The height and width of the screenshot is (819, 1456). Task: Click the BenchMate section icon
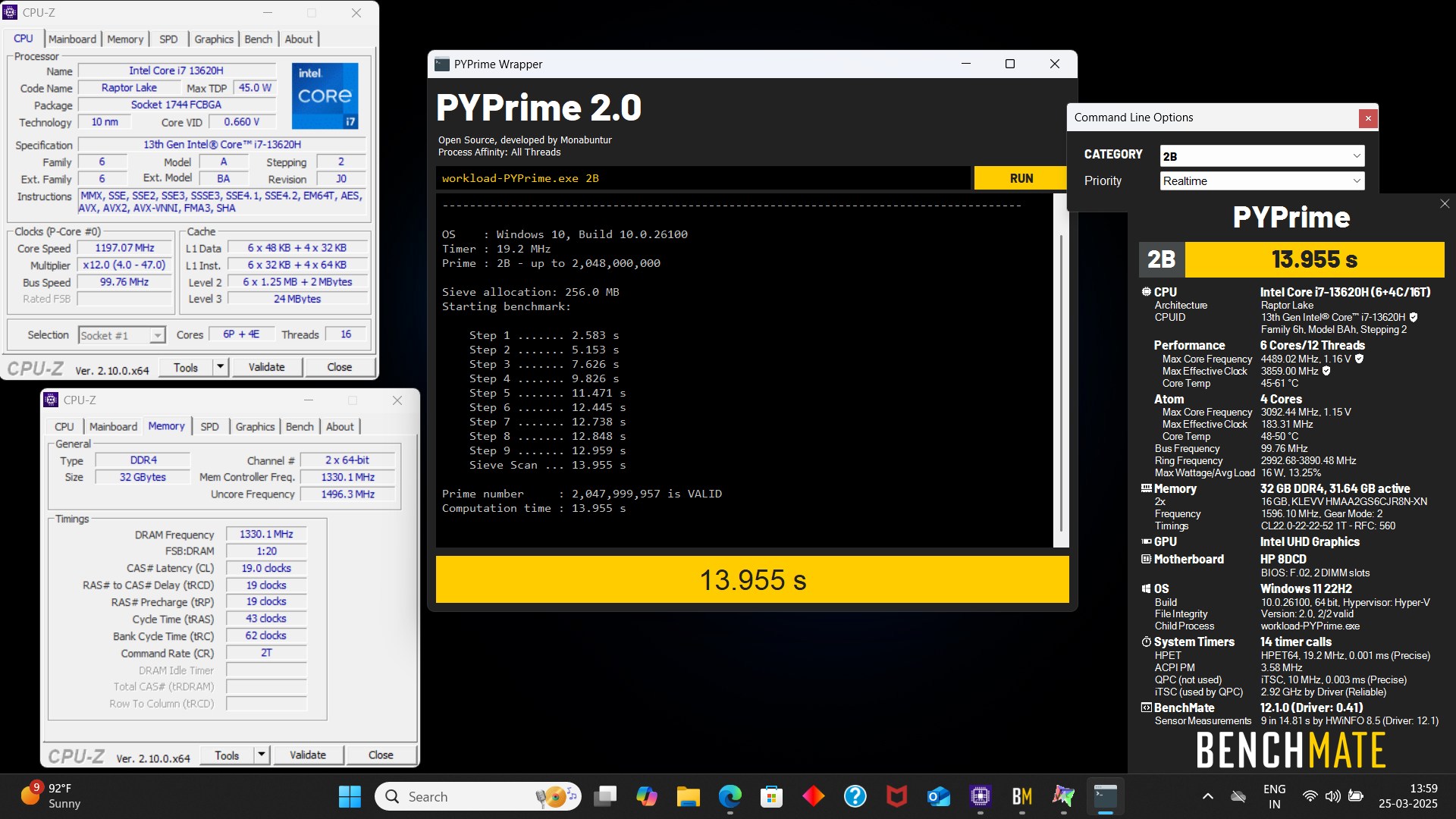[1146, 708]
